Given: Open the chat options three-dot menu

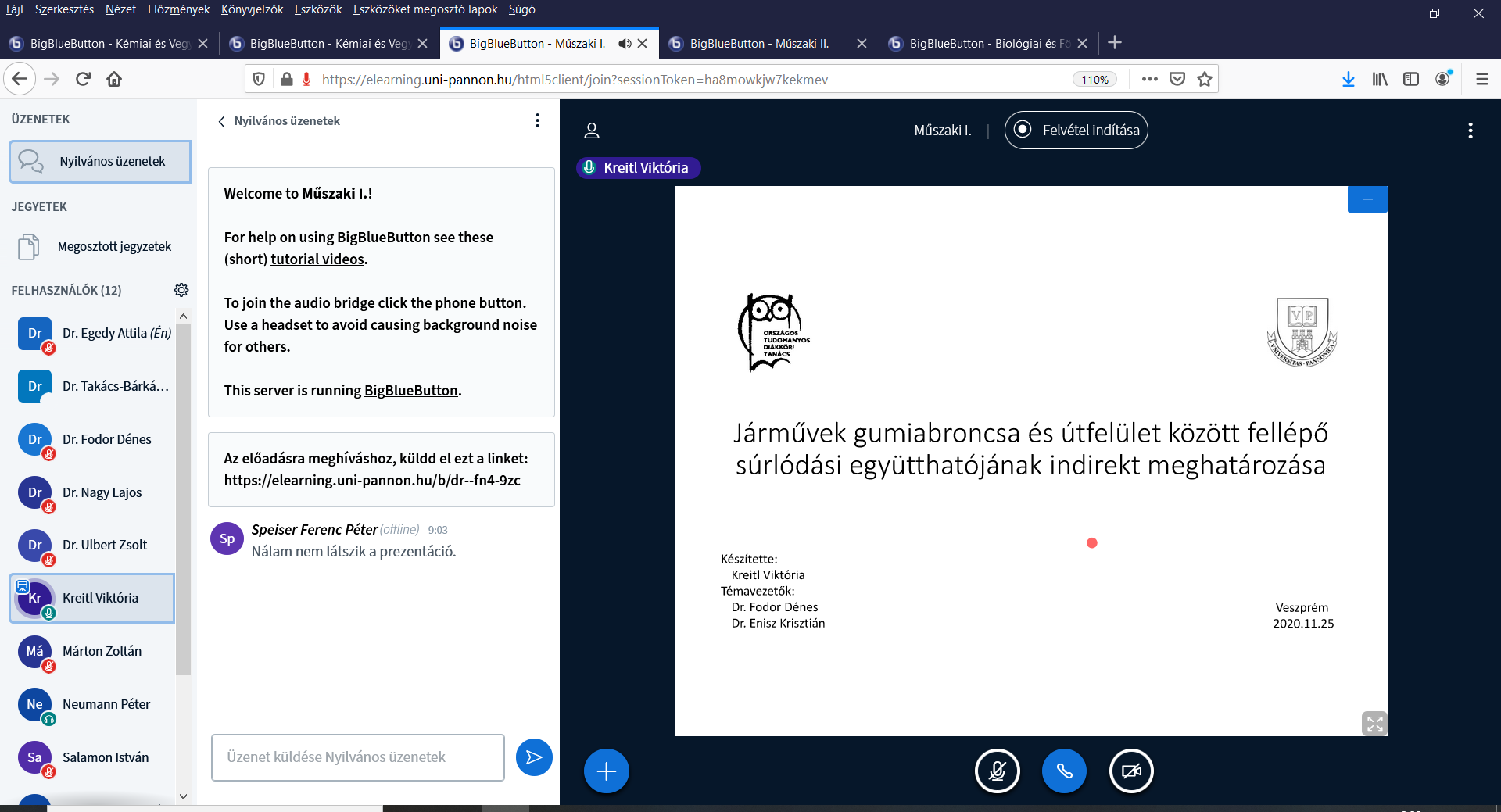Looking at the screenshot, I should click(x=537, y=120).
